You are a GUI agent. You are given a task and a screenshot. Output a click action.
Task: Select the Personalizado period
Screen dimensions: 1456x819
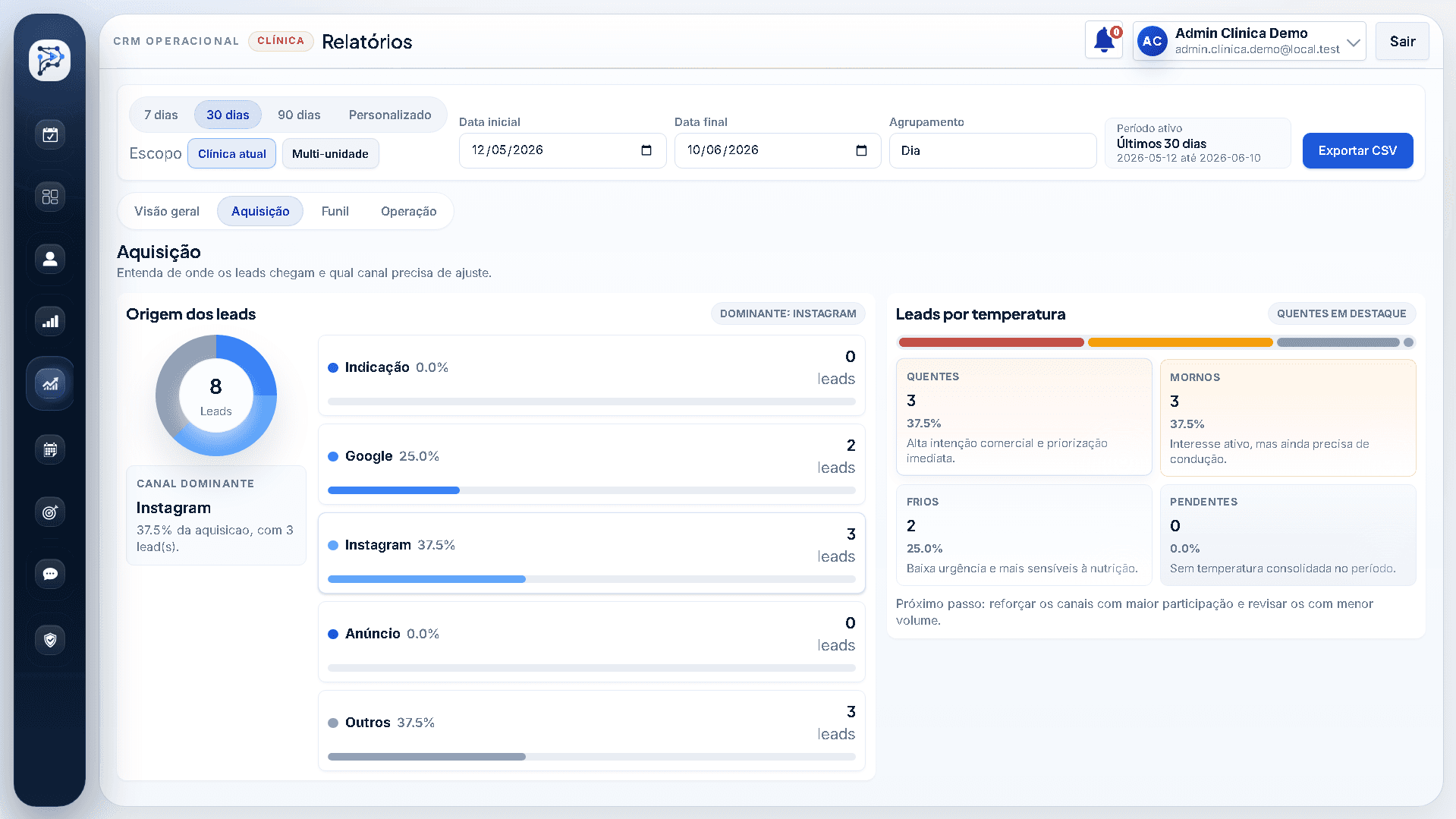[x=390, y=115]
